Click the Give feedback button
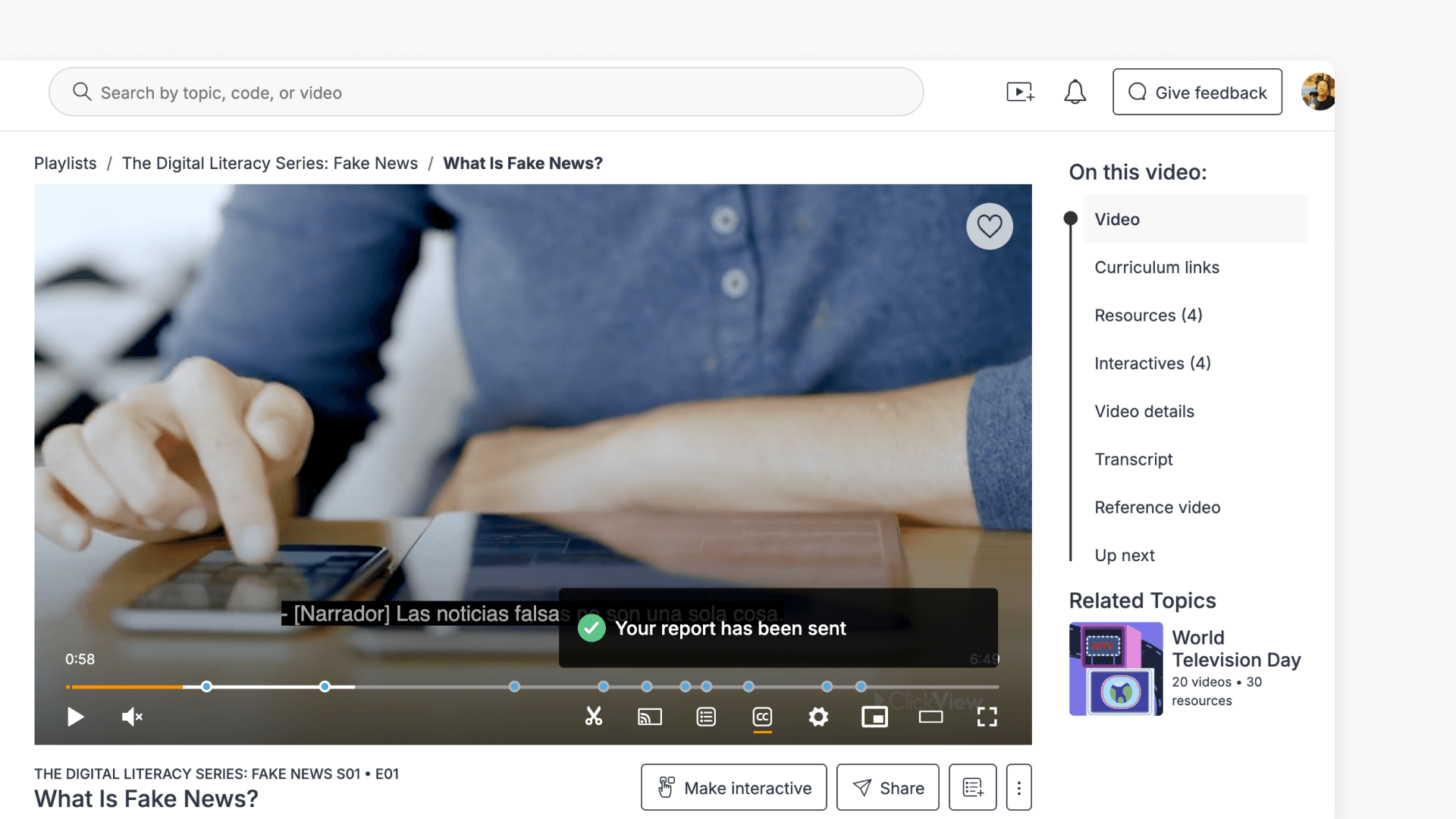 [1197, 93]
